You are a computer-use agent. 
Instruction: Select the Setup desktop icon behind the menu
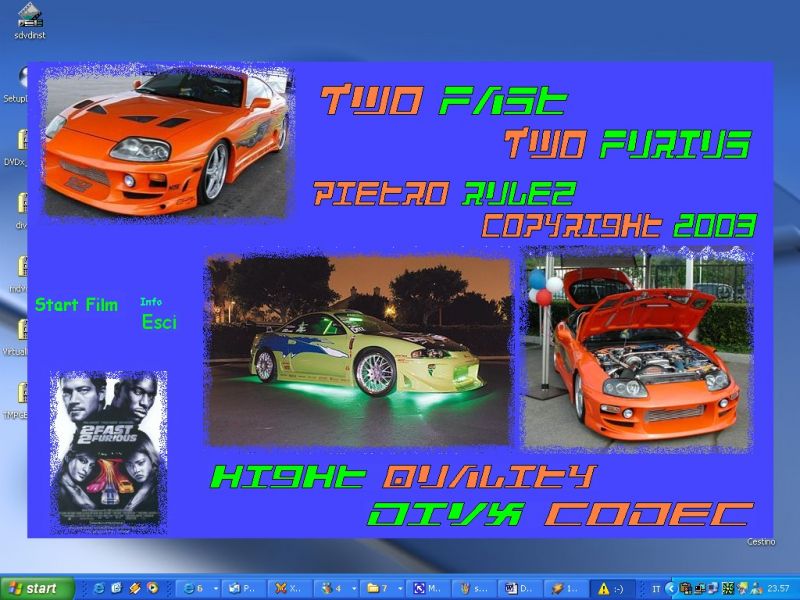(16, 86)
